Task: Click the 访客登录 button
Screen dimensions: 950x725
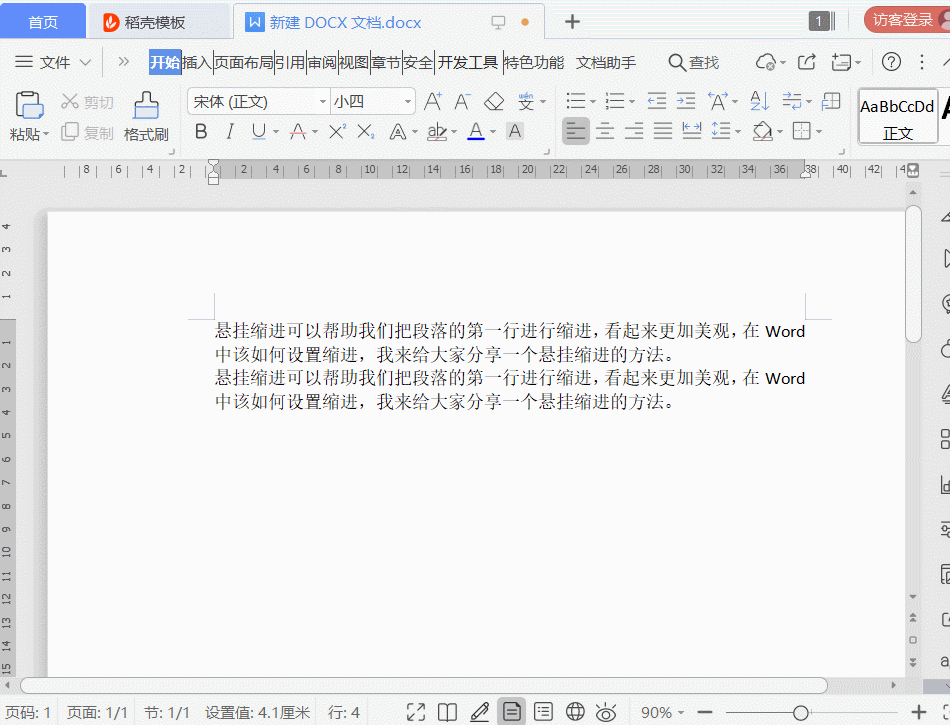Action: tap(905, 18)
